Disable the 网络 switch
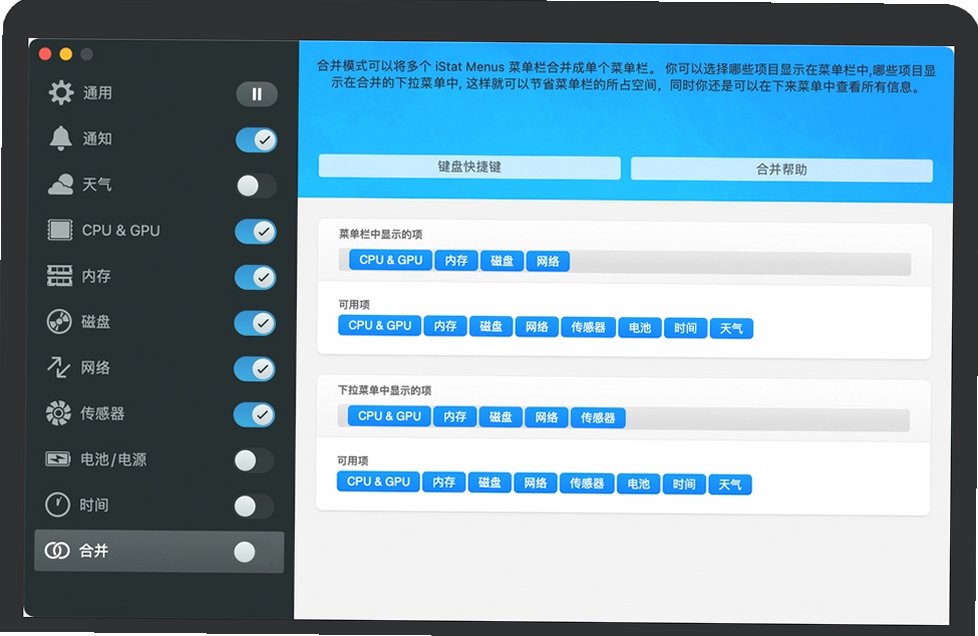 pos(254,369)
